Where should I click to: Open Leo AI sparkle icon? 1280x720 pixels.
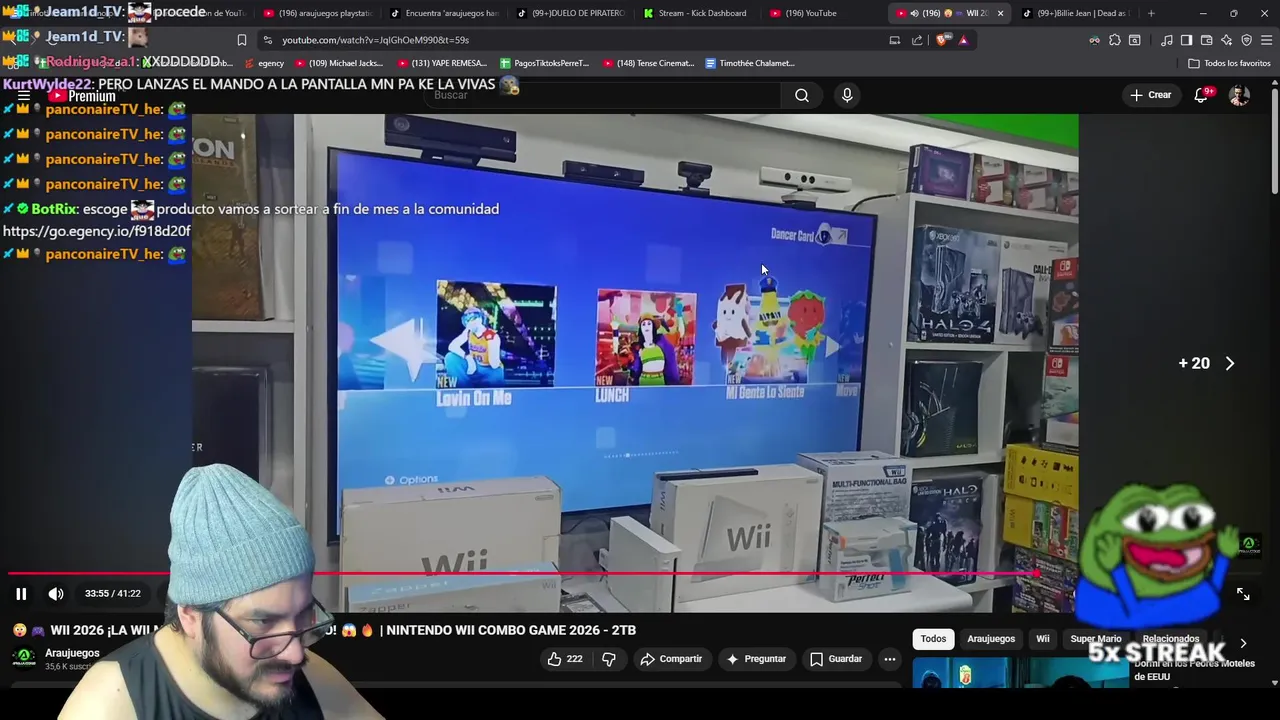1226,40
